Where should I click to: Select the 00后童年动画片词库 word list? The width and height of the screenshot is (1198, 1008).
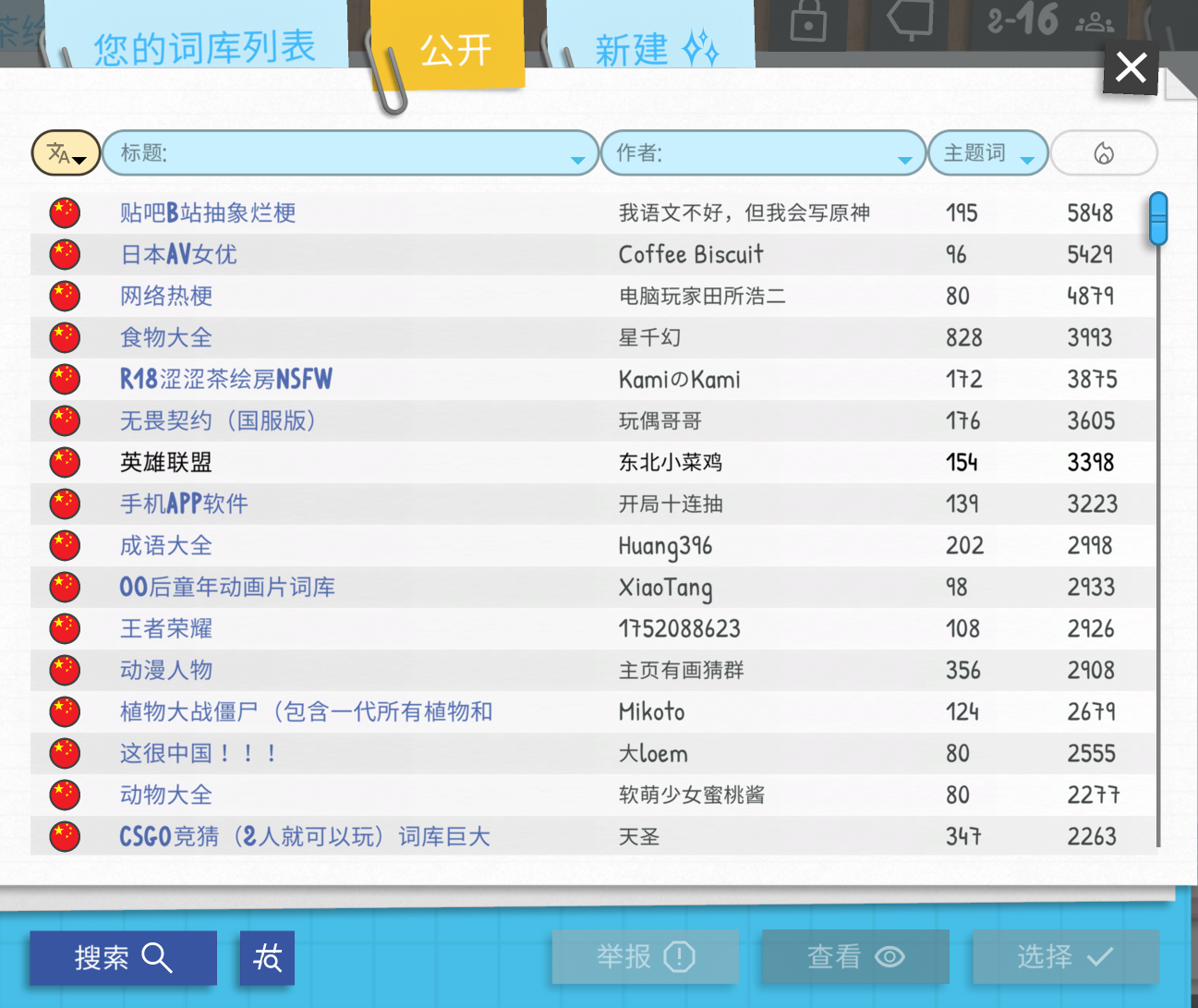coord(594,587)
